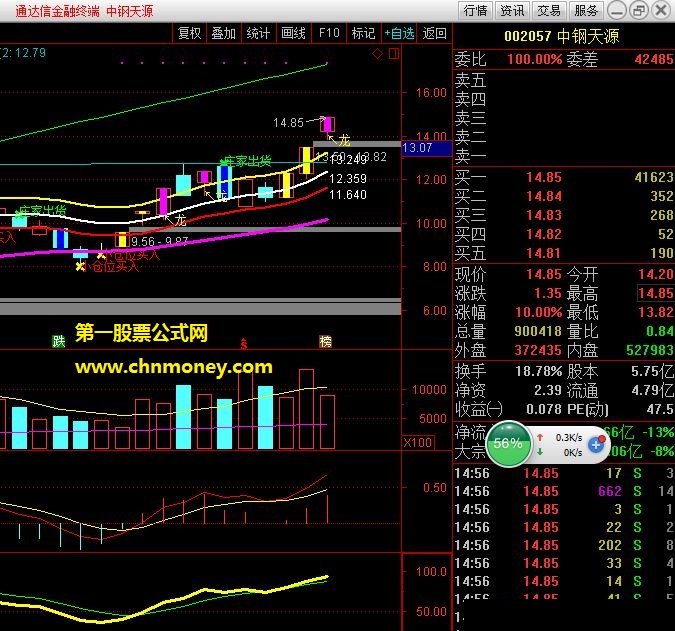
Task: Click the upload speed arrow icon
Action: (x=540, y=437)
